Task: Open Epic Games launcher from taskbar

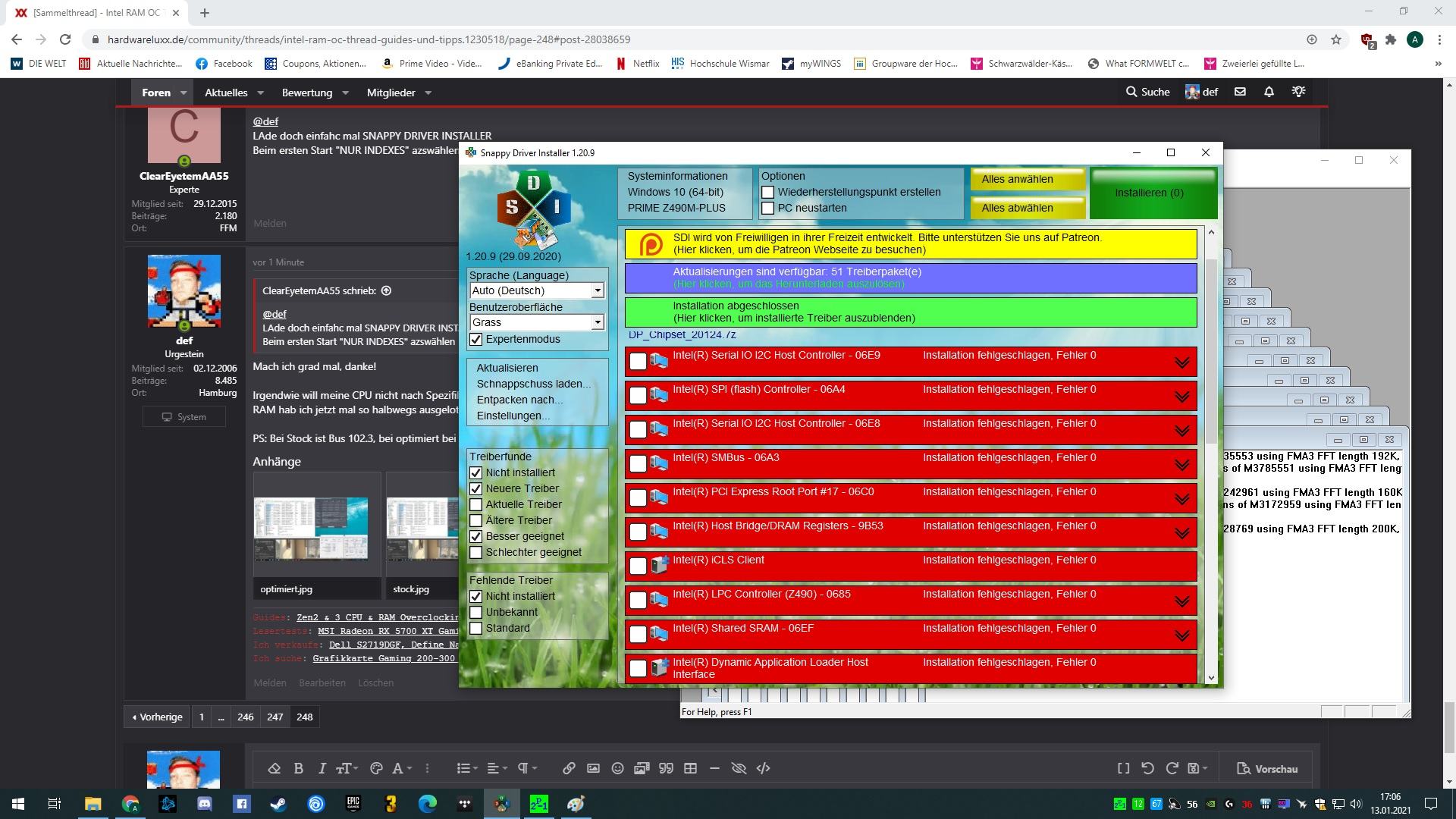Action: coord(353,804)
